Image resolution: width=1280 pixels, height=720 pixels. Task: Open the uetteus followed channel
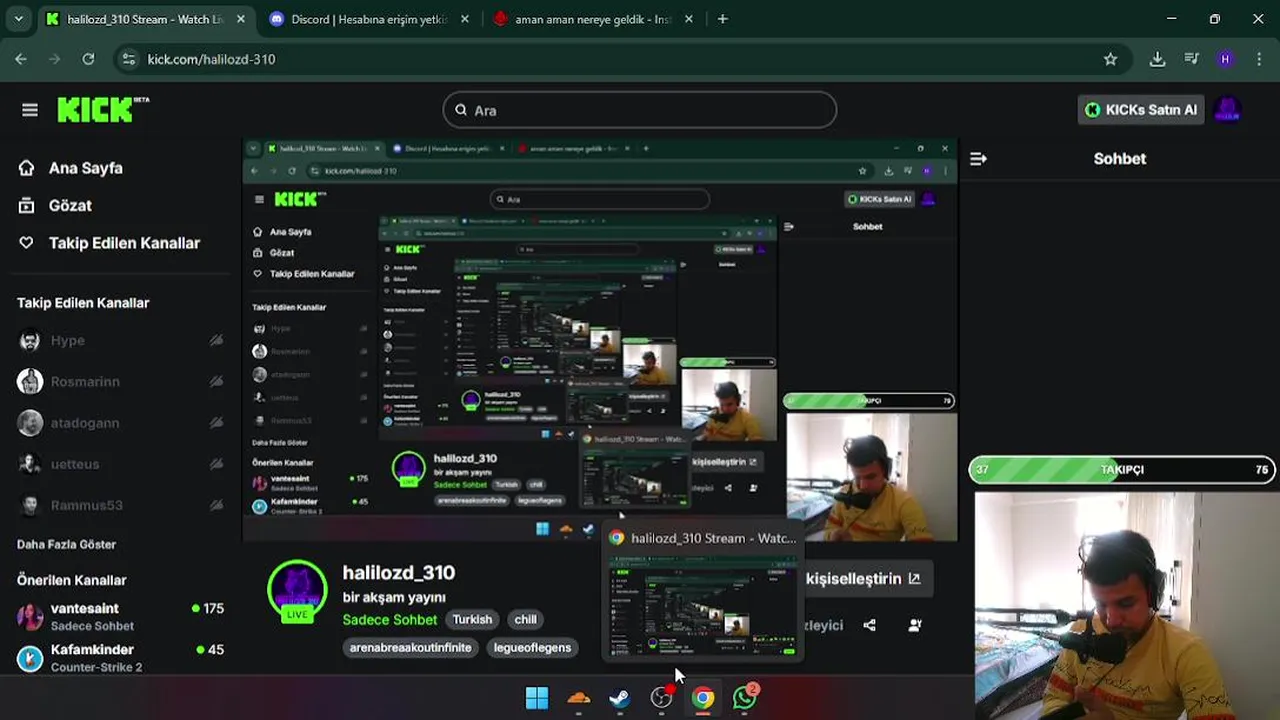[120, 464]
